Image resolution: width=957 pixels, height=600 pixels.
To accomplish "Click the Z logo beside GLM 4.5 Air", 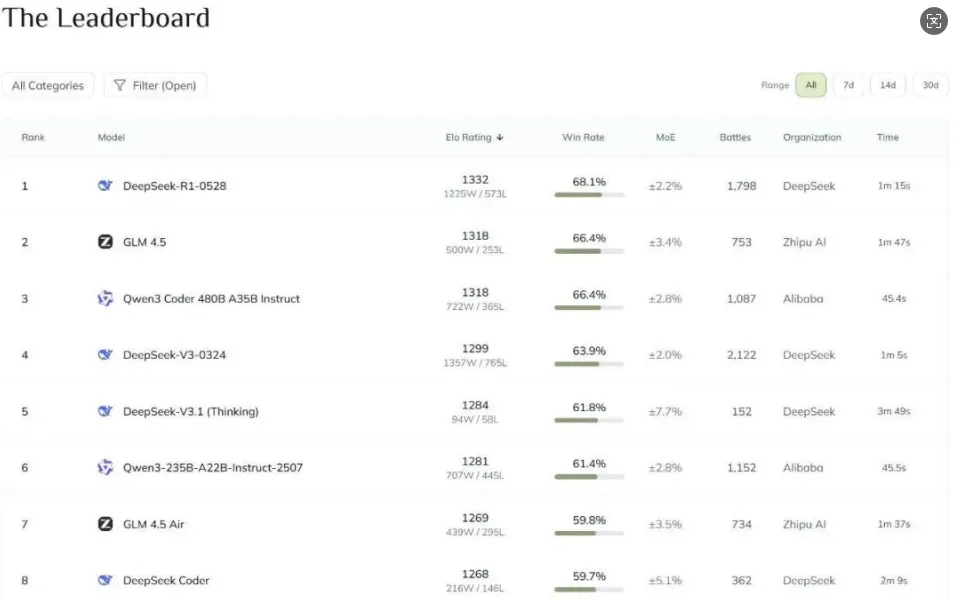I will tap(105, 524).
